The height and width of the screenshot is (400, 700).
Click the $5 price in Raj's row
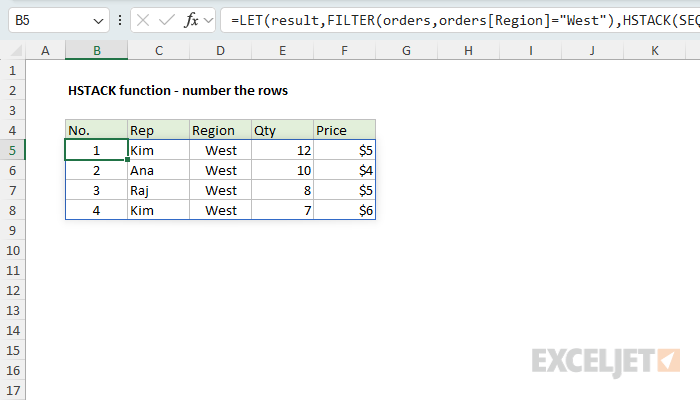pyautogui.click(x=345, y=191)
